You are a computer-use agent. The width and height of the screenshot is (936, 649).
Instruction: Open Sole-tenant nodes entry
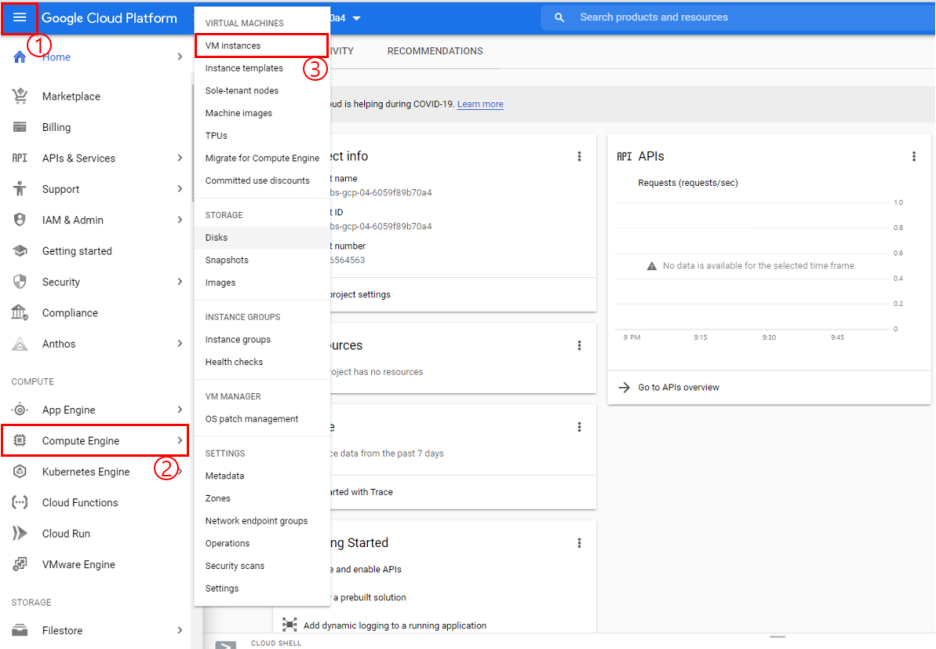click(242, 91)
